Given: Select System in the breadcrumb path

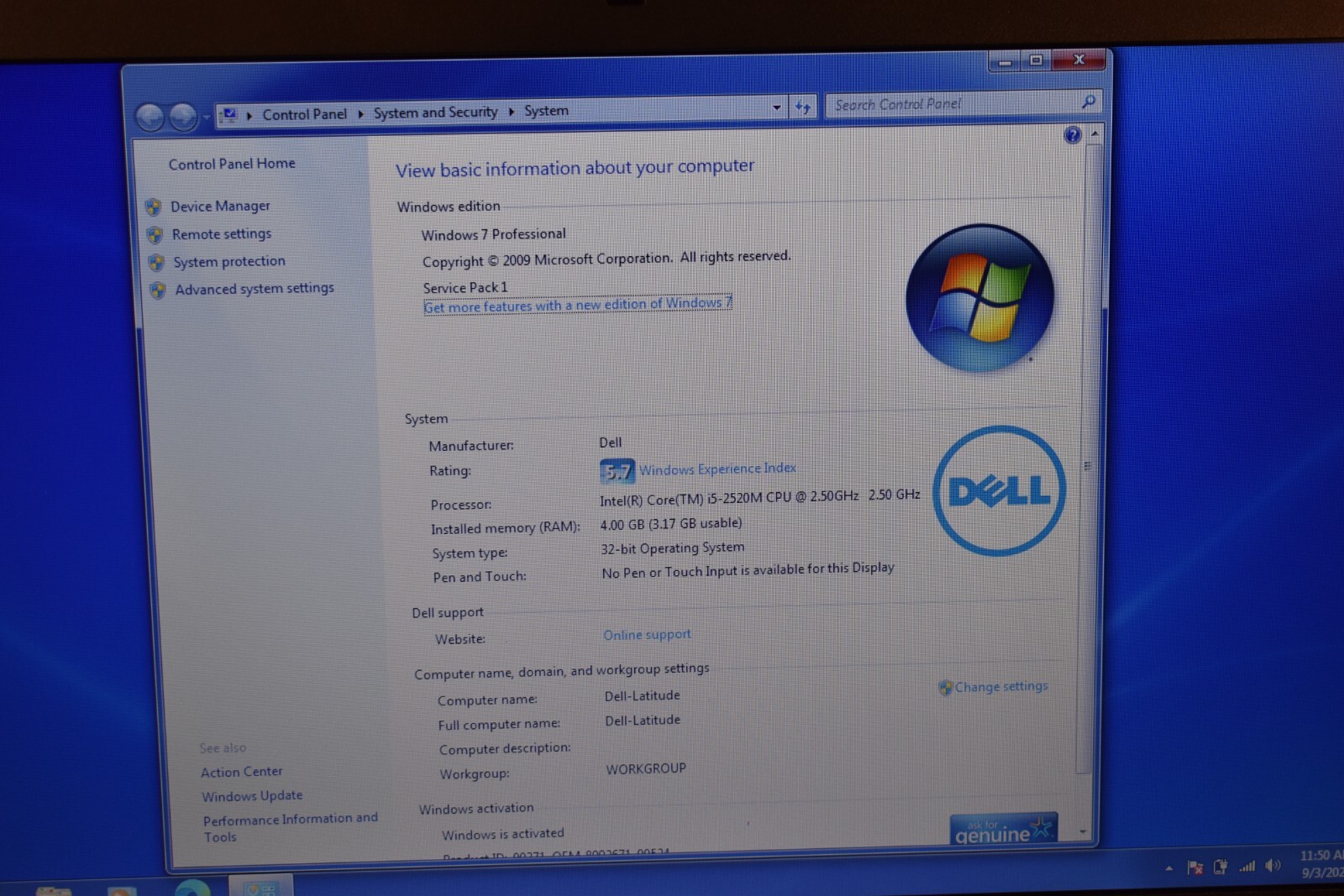Looking at the screenshot, I should [x=546, y=110].
